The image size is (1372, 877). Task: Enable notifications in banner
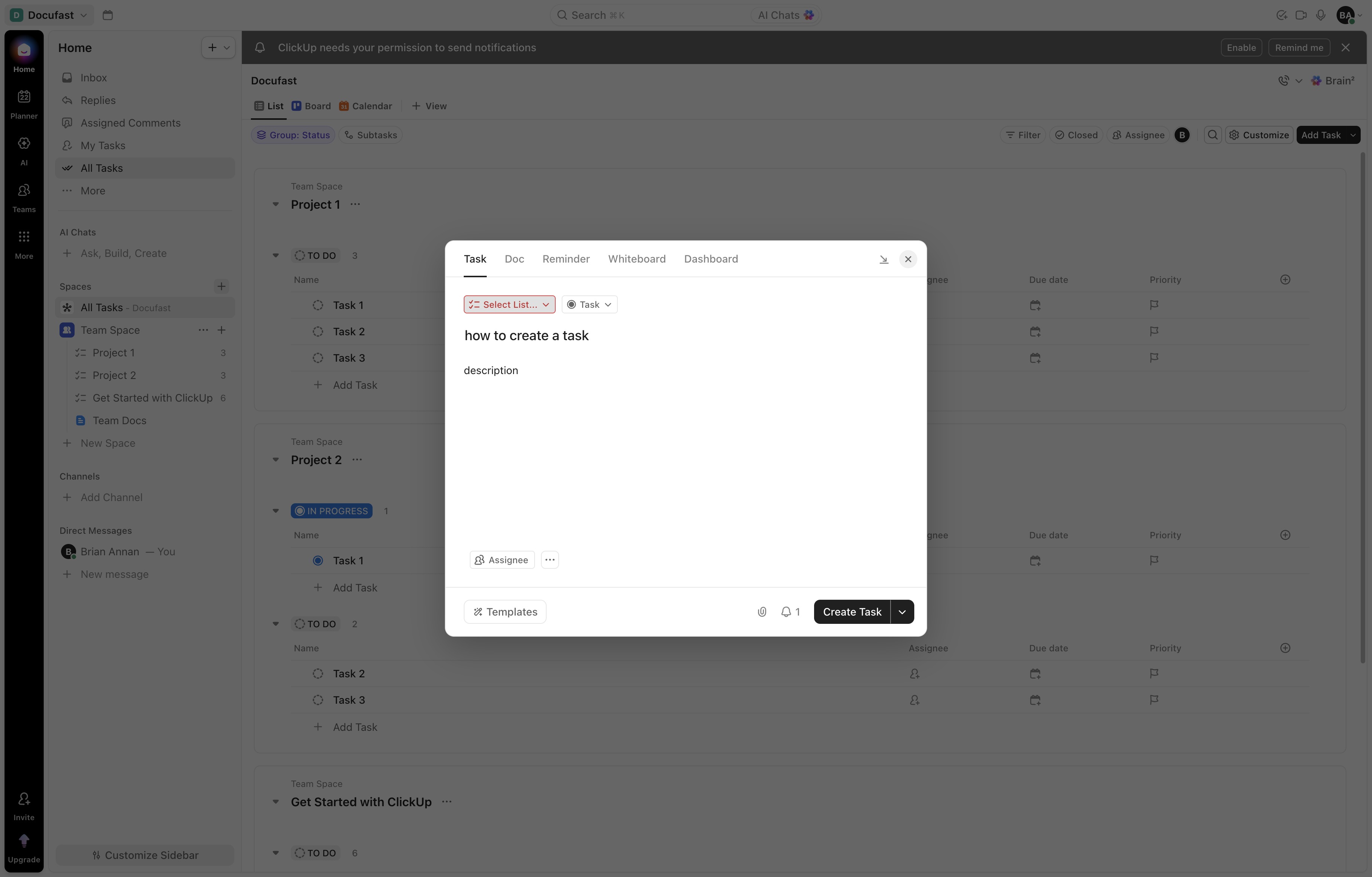pyautogui.click(x=1241, y=48)
